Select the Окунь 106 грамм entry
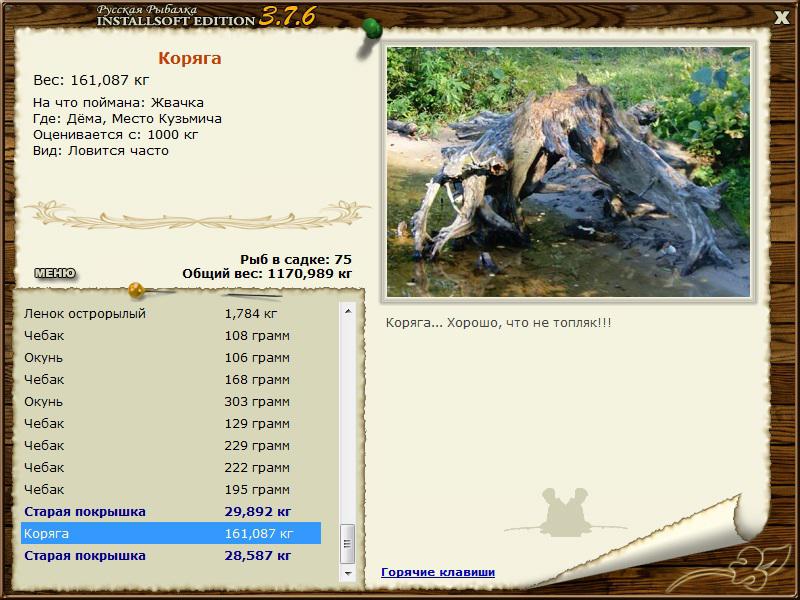800x600 pixels. point(171,358)
